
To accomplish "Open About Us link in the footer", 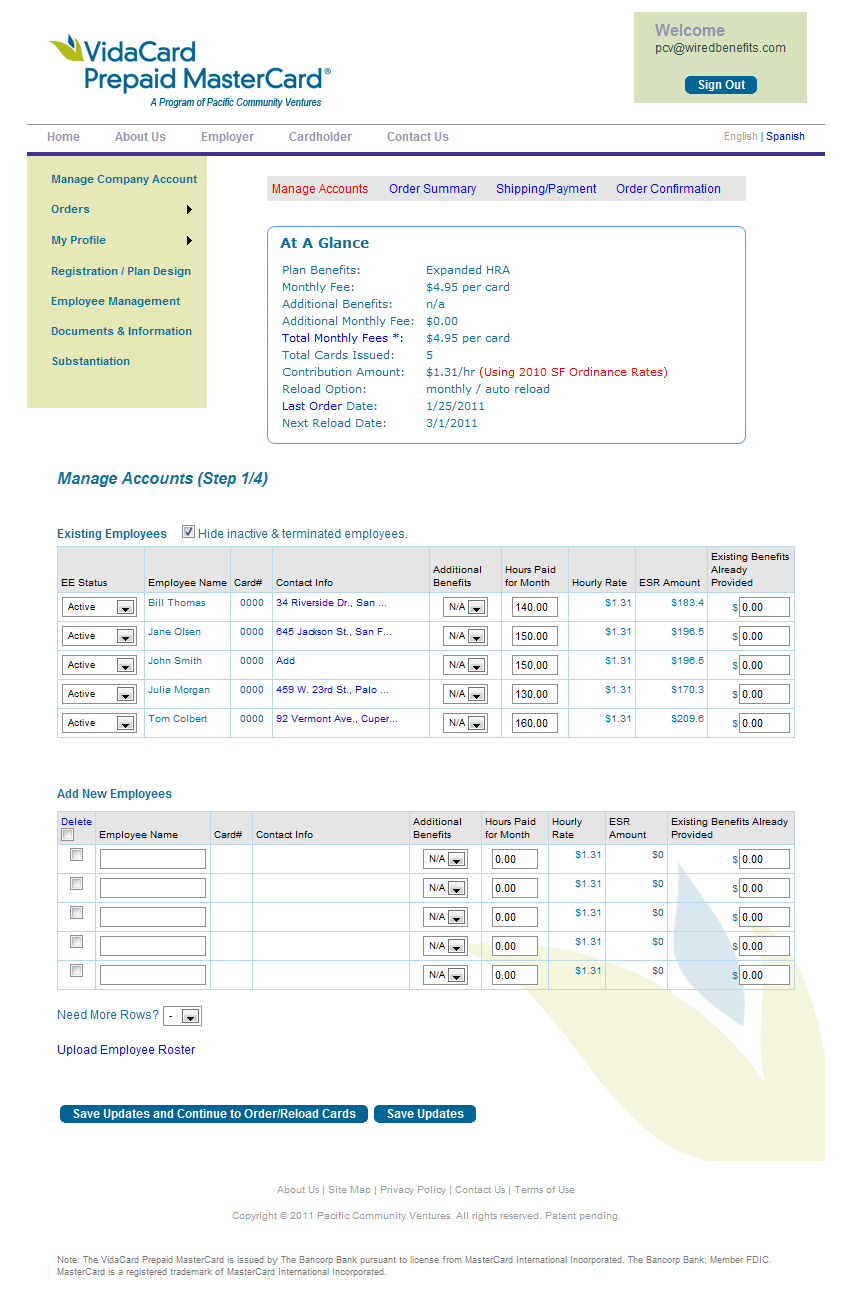I will [298, 1190].
